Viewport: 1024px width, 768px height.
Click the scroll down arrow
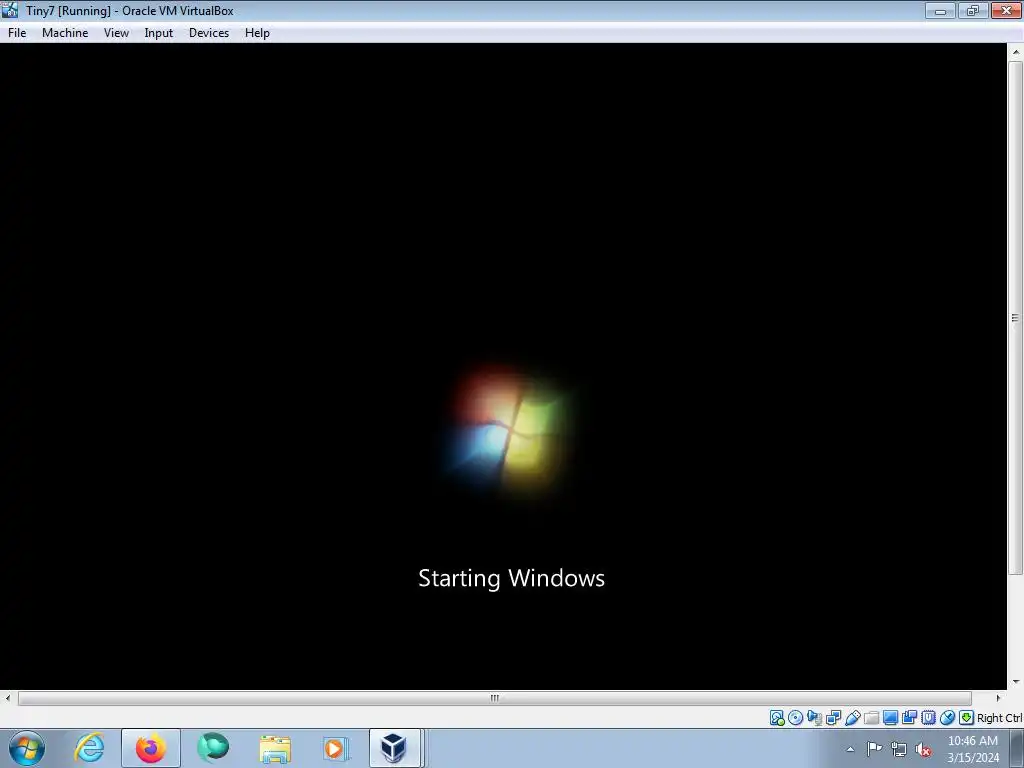[1016, 682]
